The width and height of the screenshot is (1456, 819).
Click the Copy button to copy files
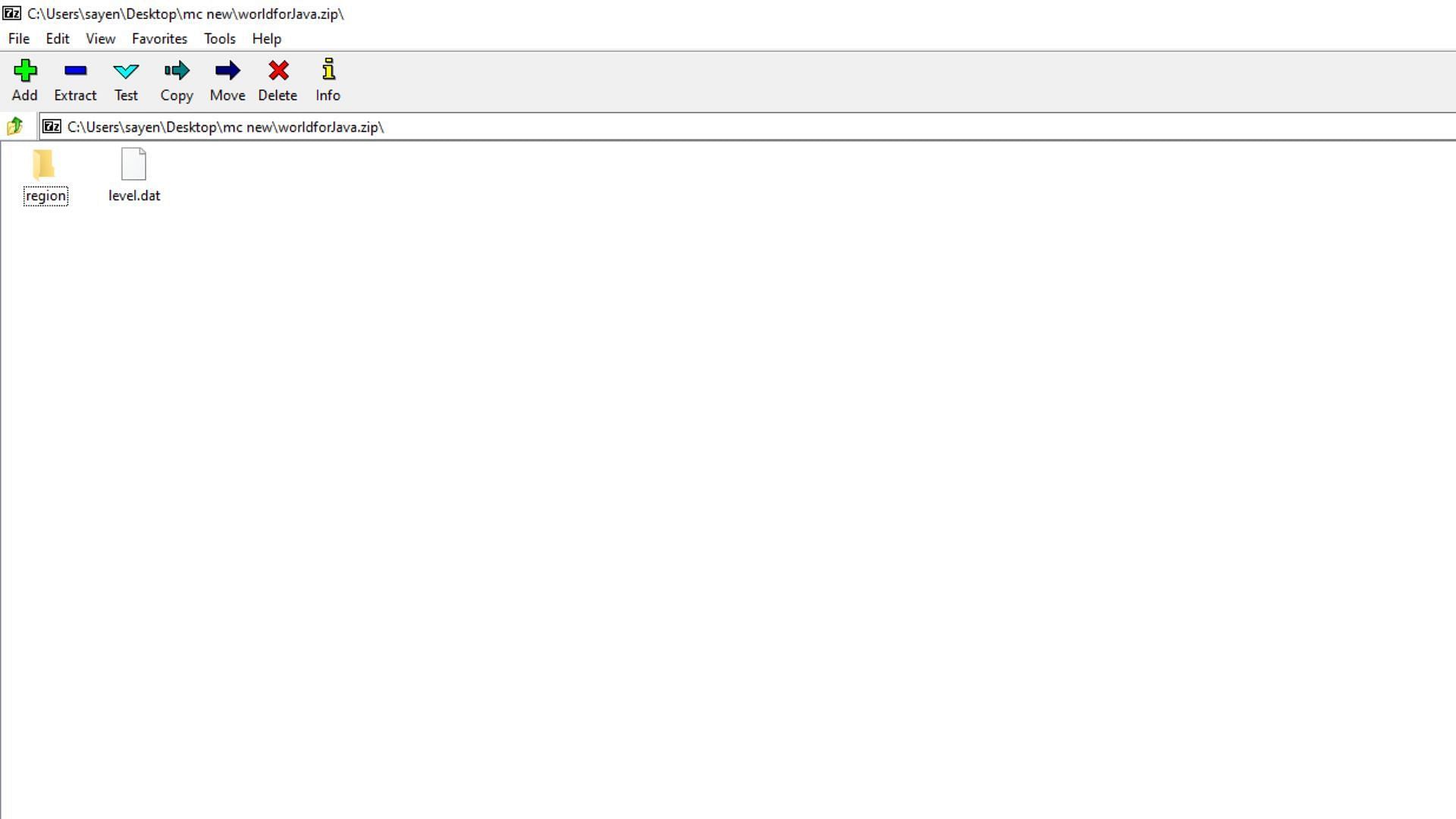(x=176, y=80)
